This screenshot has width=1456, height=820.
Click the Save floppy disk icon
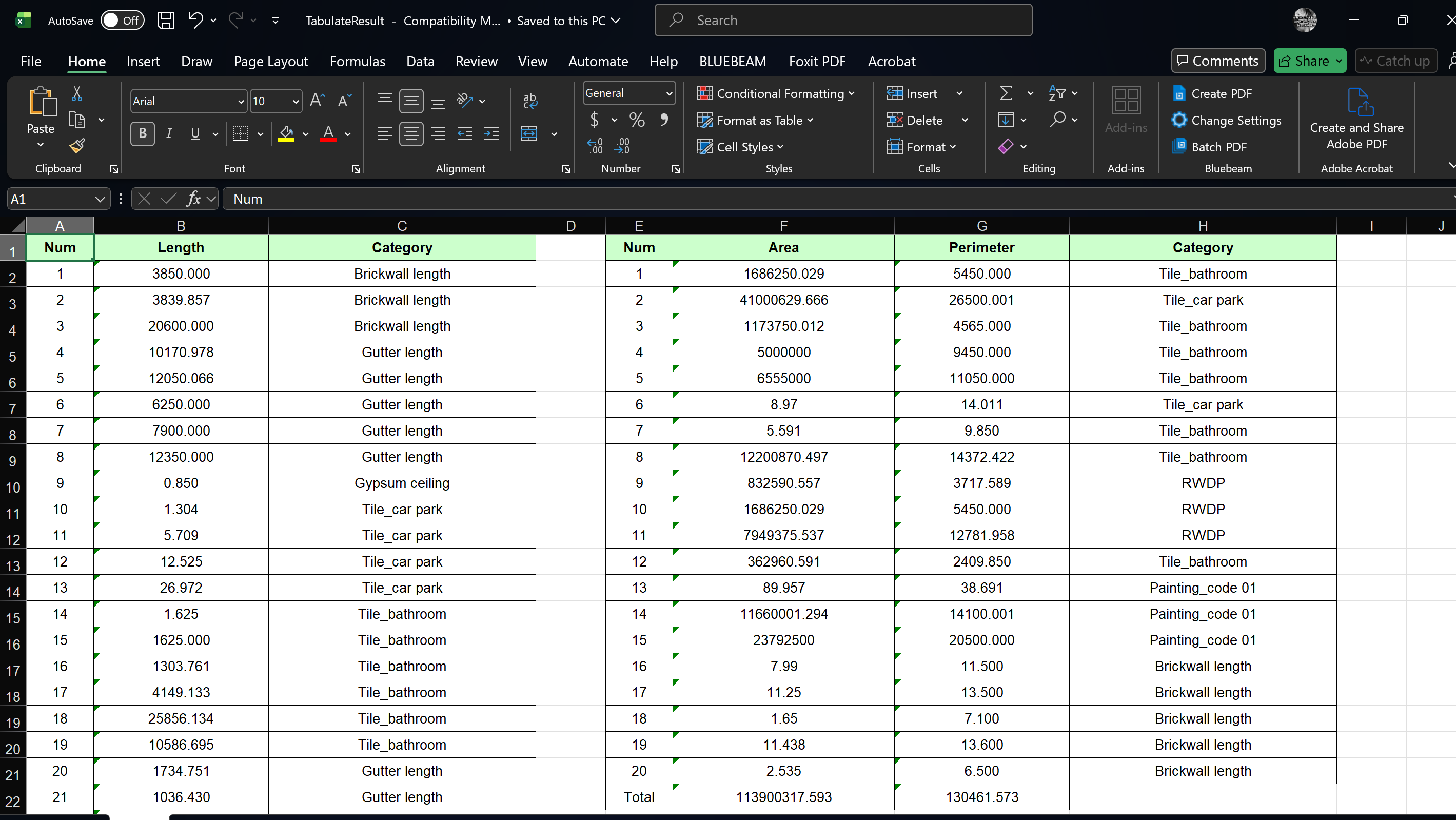166,21
